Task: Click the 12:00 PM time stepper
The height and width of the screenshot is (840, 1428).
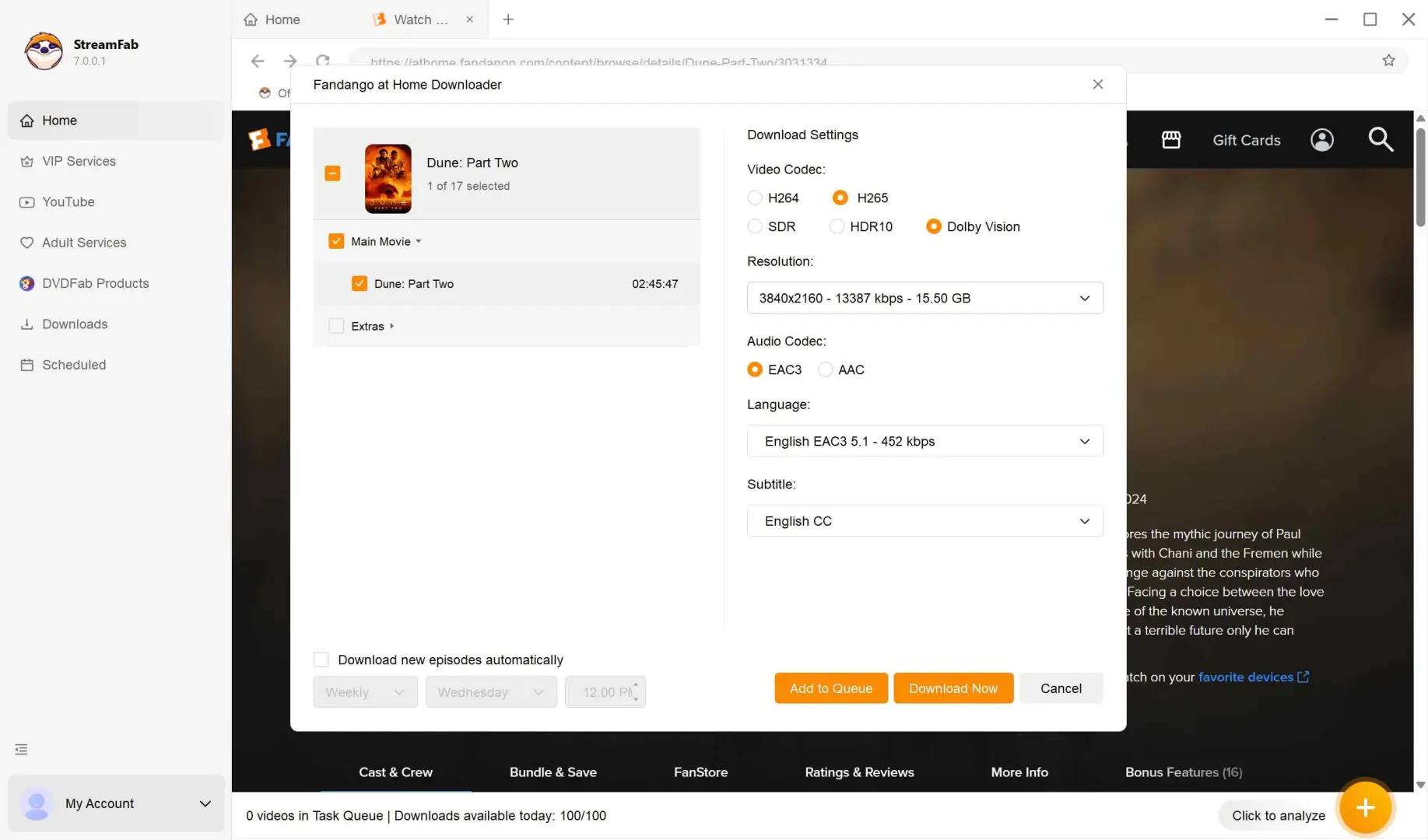Action: (636, 692)
